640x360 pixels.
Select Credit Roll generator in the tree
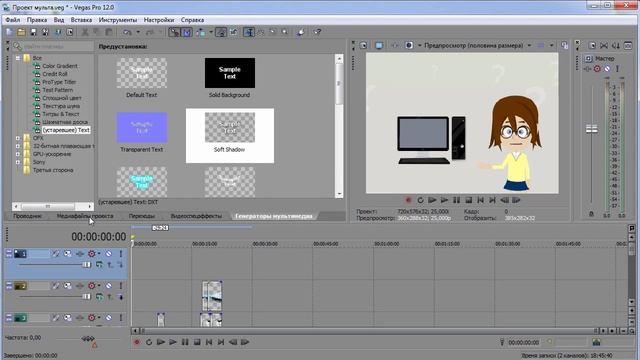tap(55, 74)
